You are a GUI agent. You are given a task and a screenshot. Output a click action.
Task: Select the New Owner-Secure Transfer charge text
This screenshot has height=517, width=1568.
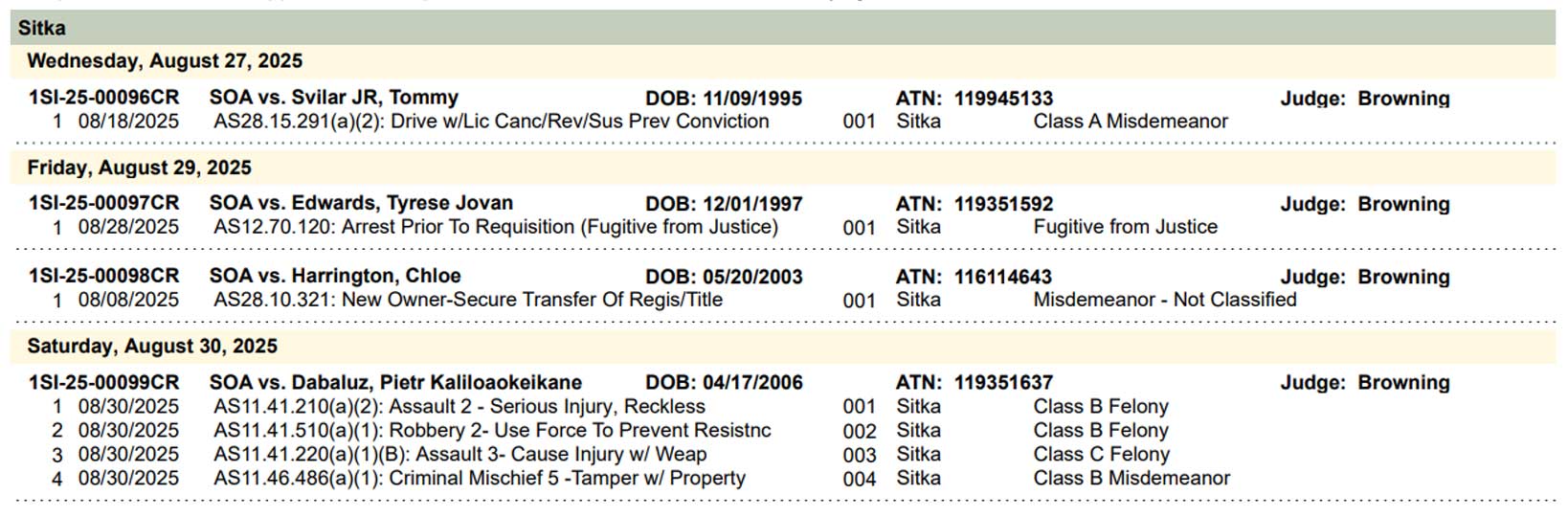tap(468, 300)
